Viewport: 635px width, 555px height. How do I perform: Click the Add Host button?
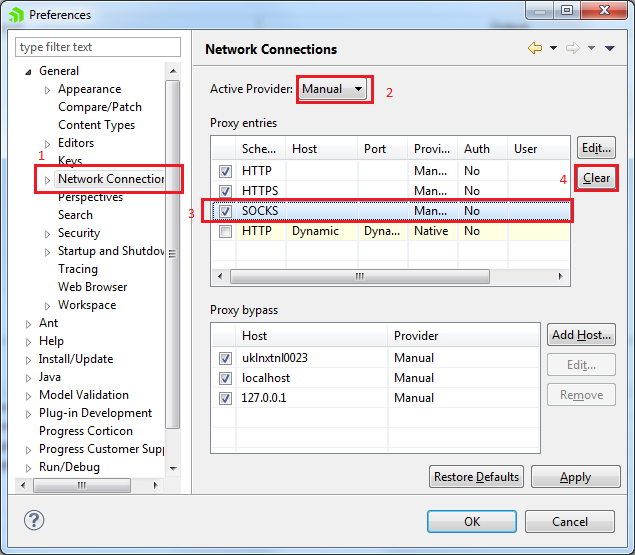pos(581,335)
